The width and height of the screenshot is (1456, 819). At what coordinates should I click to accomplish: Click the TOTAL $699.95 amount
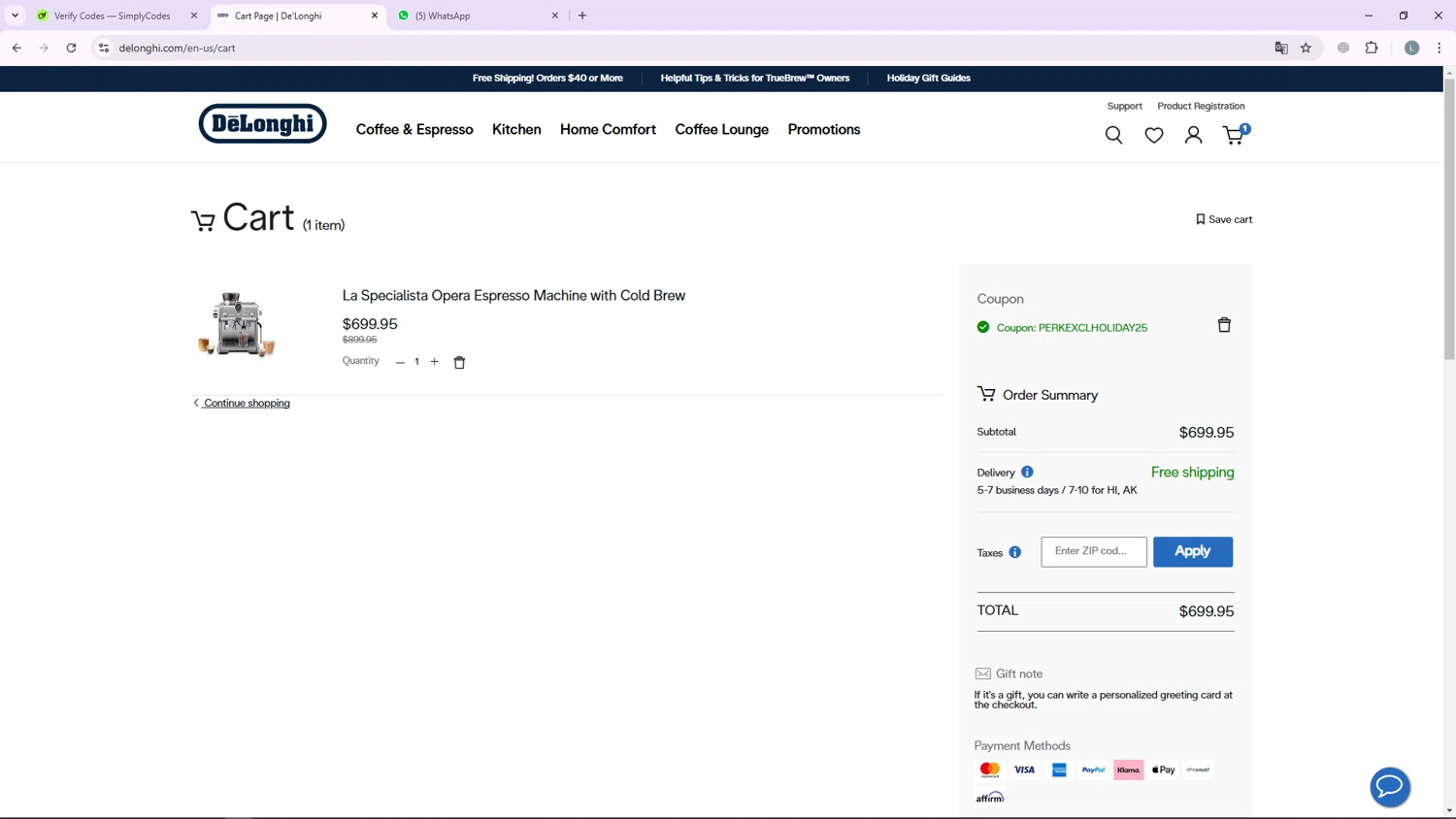click(x=1206, y=611)
